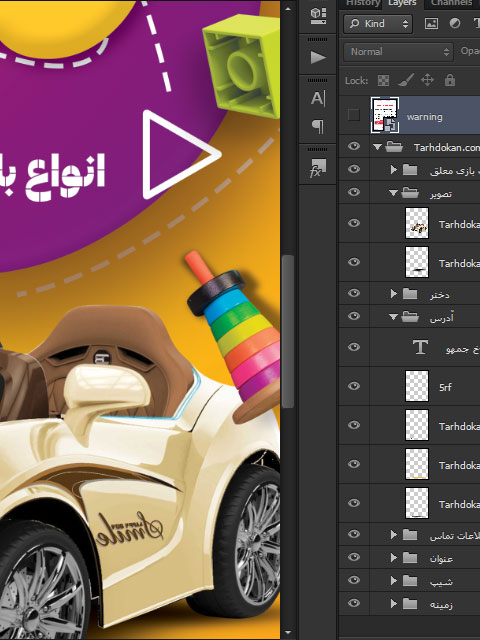
Task: Expand the زمینه group
Action: click(x=393, y=603)
